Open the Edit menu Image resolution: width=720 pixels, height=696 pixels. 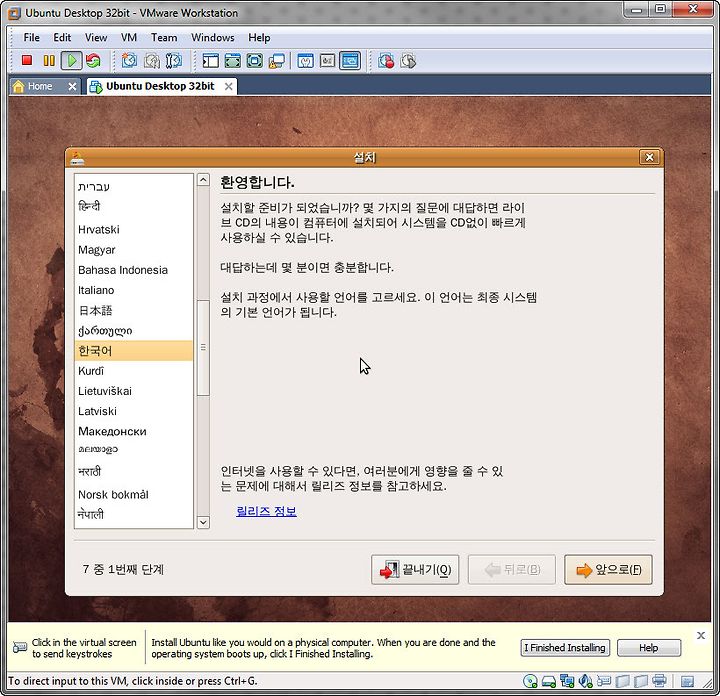tap(62, 38)
